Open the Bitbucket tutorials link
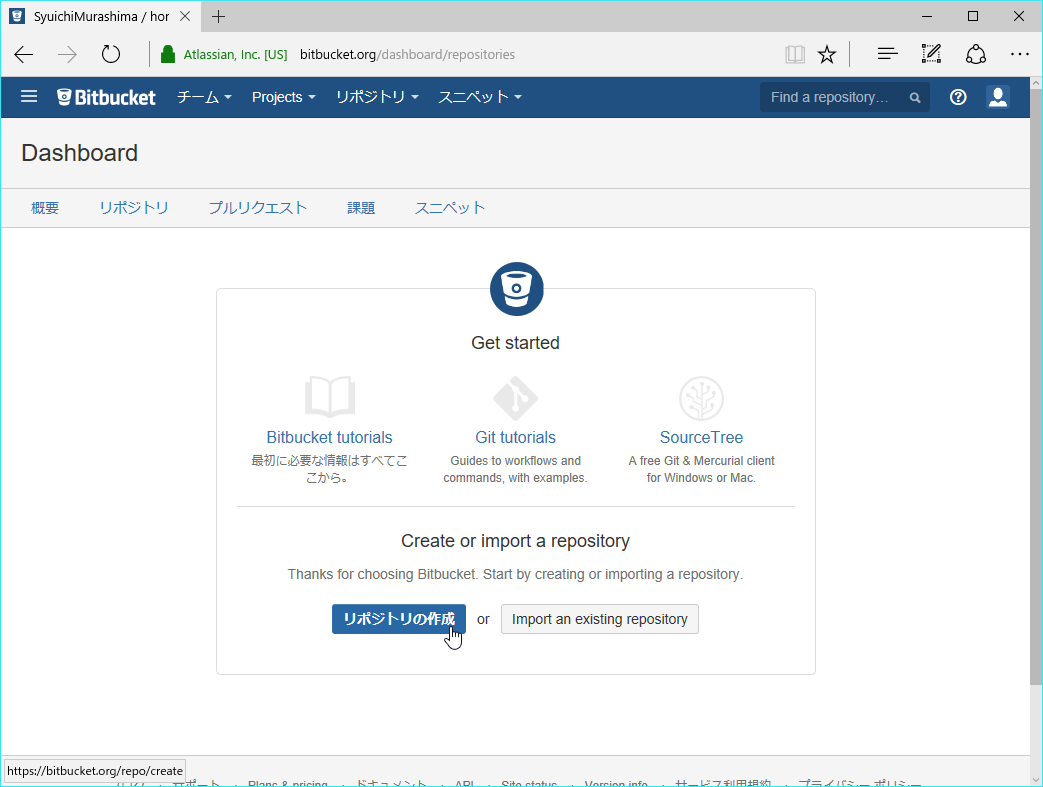This screenshot has height=787, width=1043. 329,437
